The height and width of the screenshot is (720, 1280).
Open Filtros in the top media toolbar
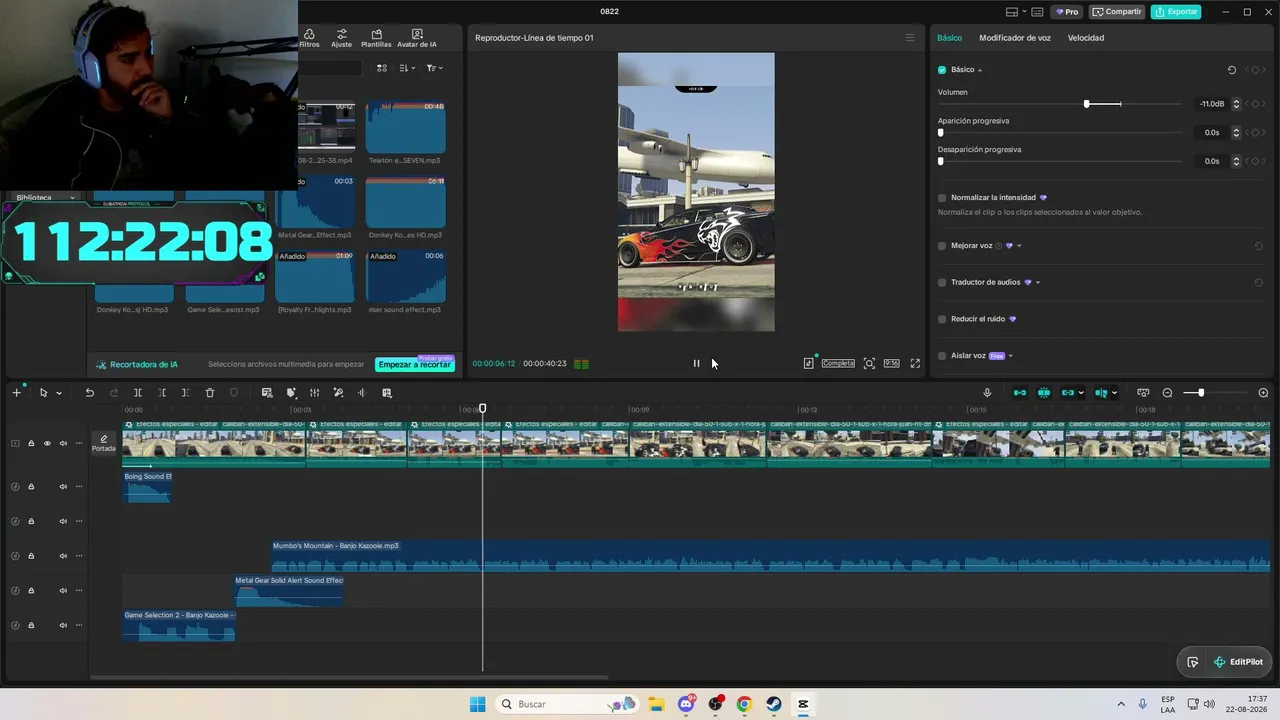[x=309, y=38]
